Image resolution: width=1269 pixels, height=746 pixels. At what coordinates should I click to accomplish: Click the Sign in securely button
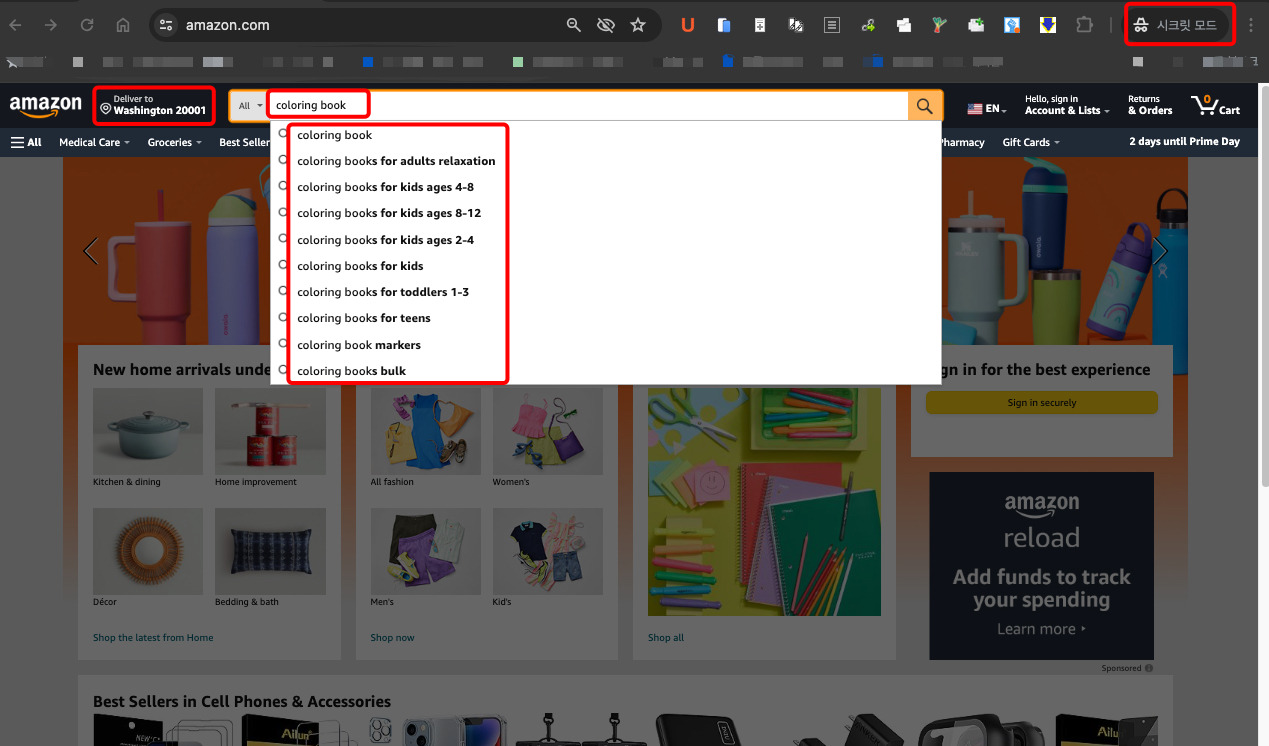pos(1041,403)
